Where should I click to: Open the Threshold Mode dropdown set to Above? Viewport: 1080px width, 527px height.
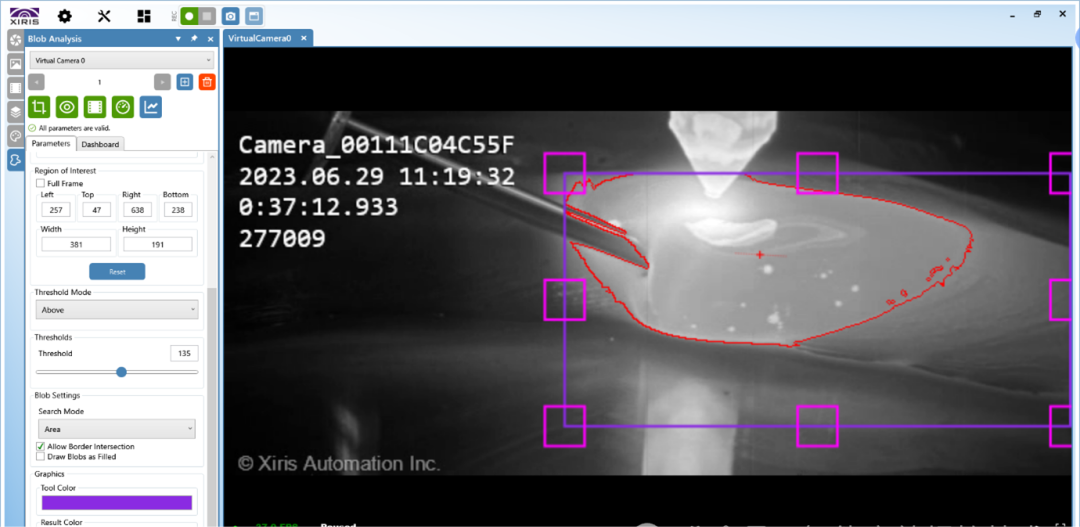click(117, 310)
